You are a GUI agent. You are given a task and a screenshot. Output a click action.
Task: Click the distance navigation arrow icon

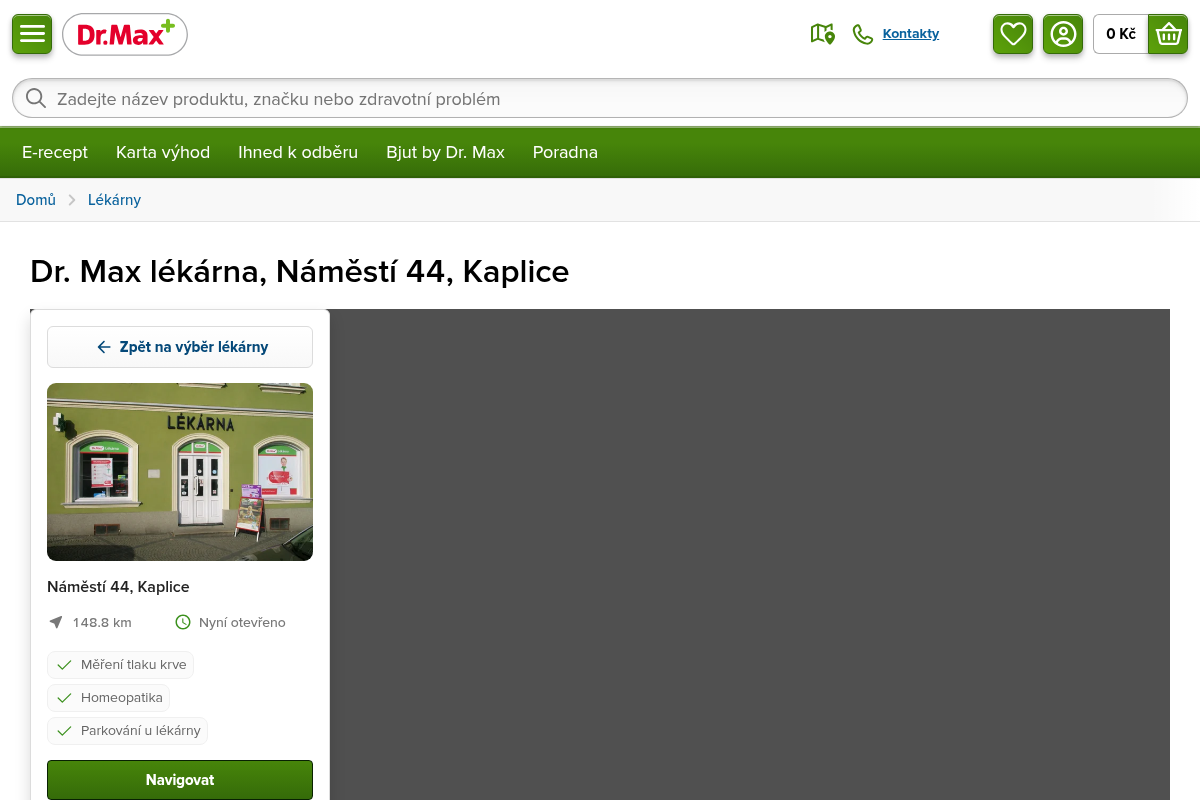(56, 622)
